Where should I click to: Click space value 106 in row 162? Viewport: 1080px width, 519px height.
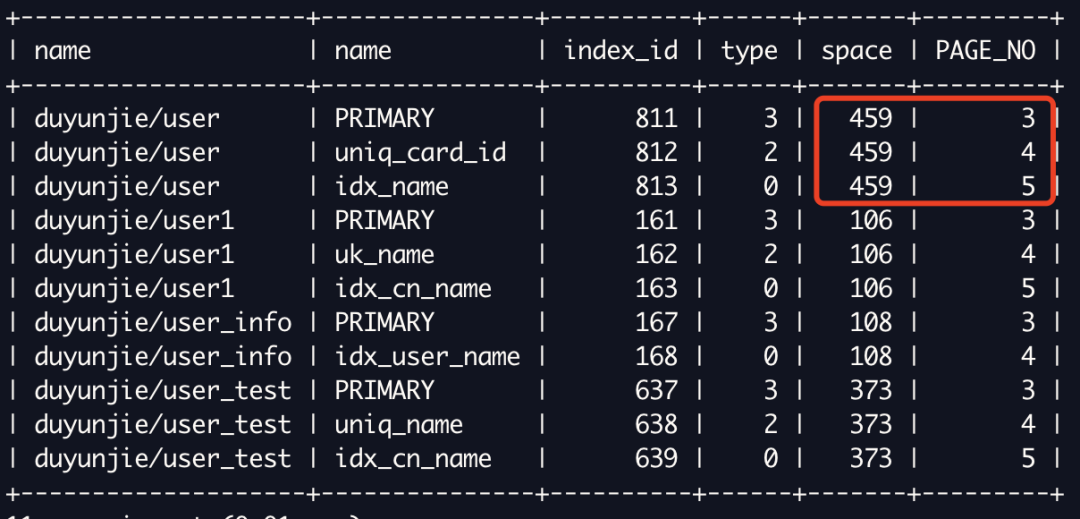click(871, 255)
